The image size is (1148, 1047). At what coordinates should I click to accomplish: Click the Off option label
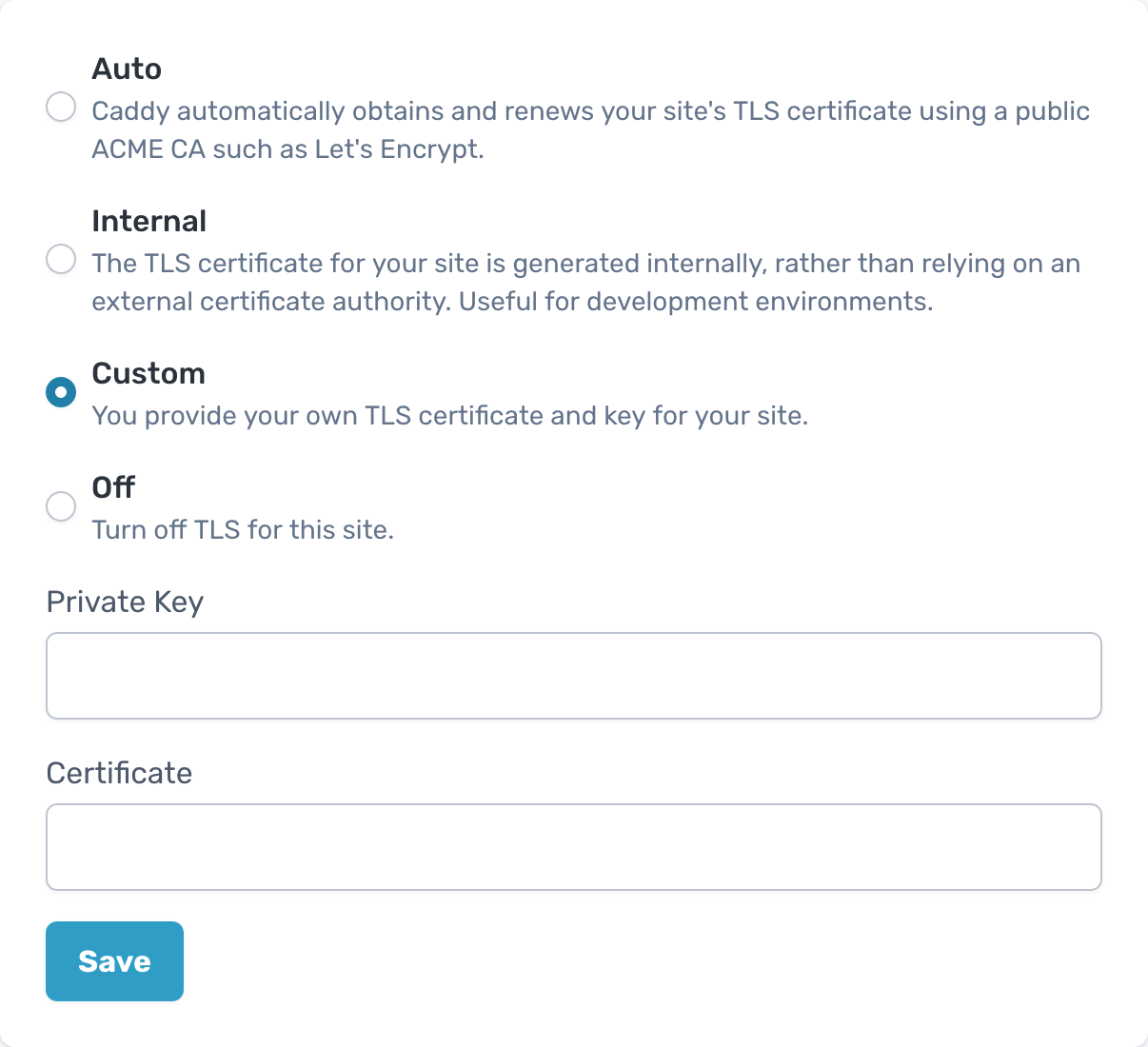(113, 487)
